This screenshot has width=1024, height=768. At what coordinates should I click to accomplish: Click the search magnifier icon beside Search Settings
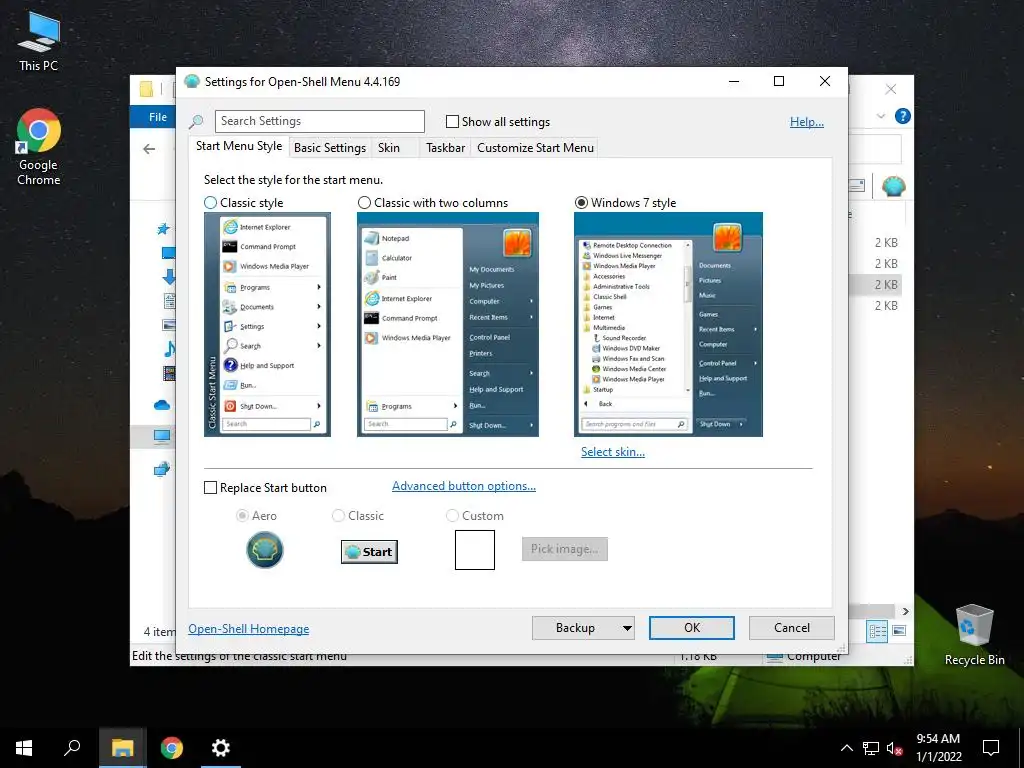click(x=197, y=121)
